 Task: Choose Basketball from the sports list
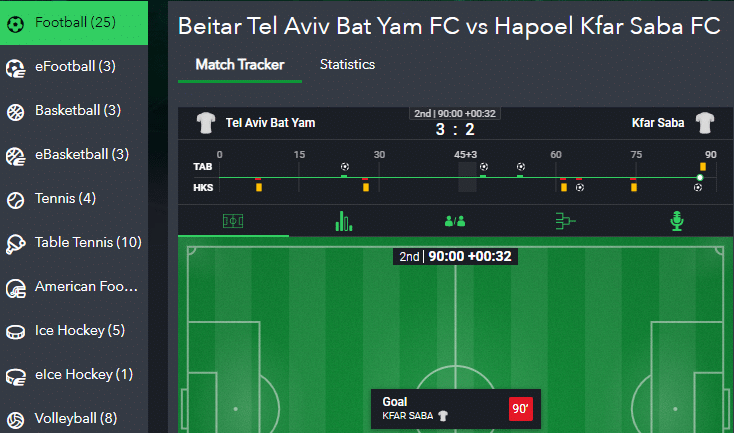[x=74, y=110]
